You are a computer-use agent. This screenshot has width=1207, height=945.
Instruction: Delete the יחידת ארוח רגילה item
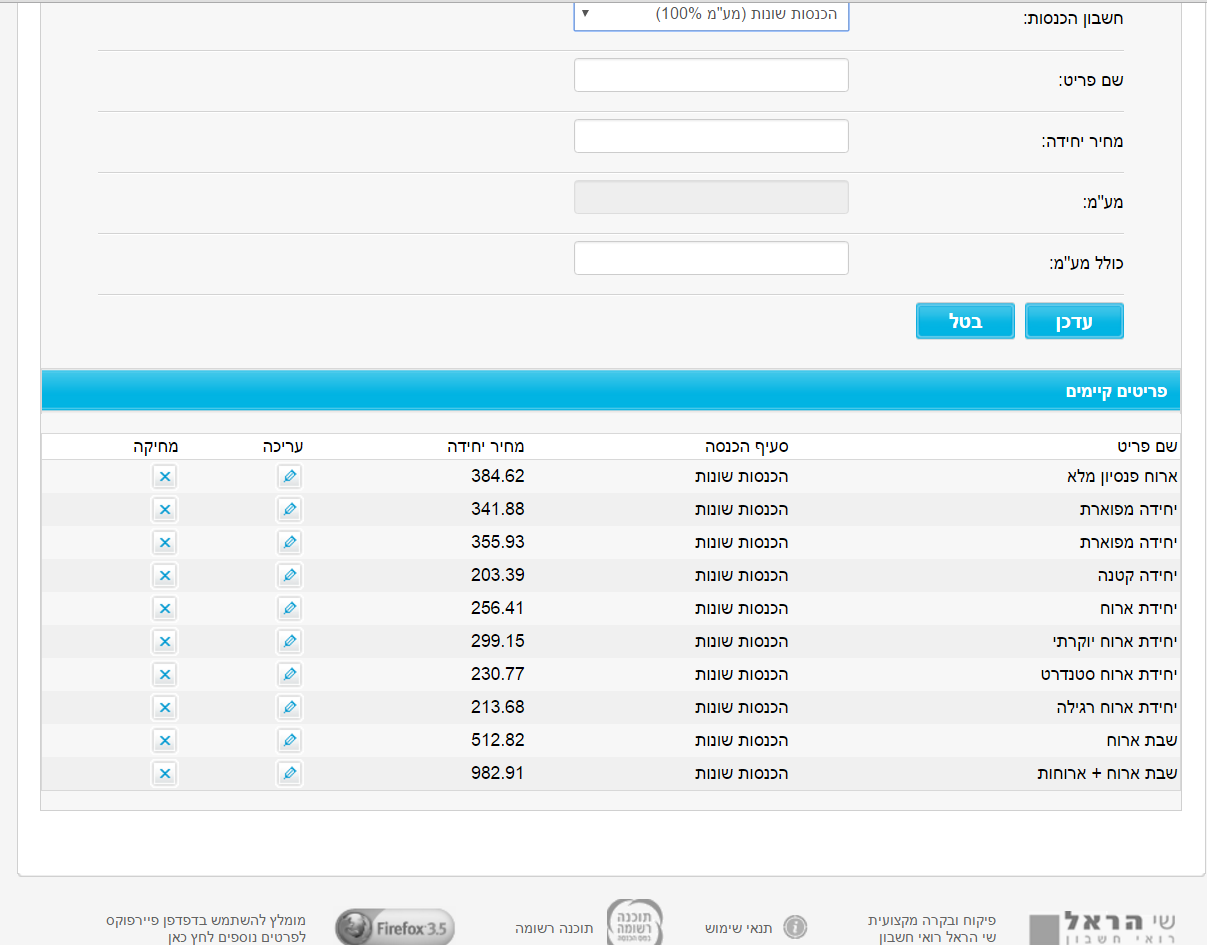[165, 708]
